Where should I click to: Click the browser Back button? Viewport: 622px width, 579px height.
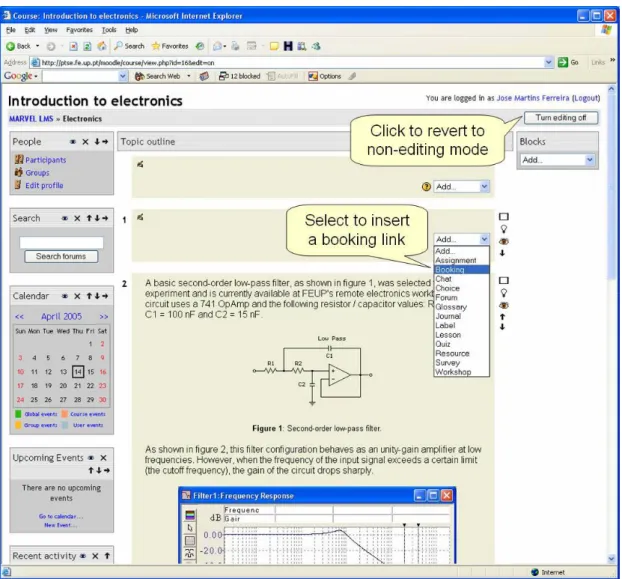pyautogui.click(x=18, y=46)
